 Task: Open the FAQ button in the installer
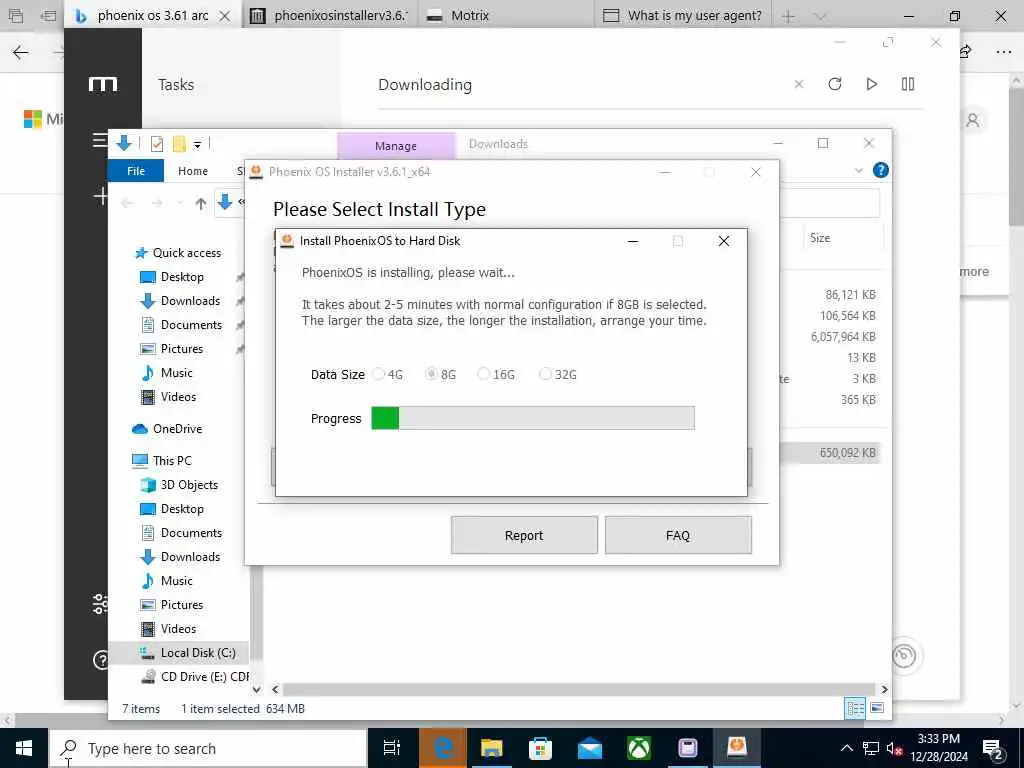678,536
